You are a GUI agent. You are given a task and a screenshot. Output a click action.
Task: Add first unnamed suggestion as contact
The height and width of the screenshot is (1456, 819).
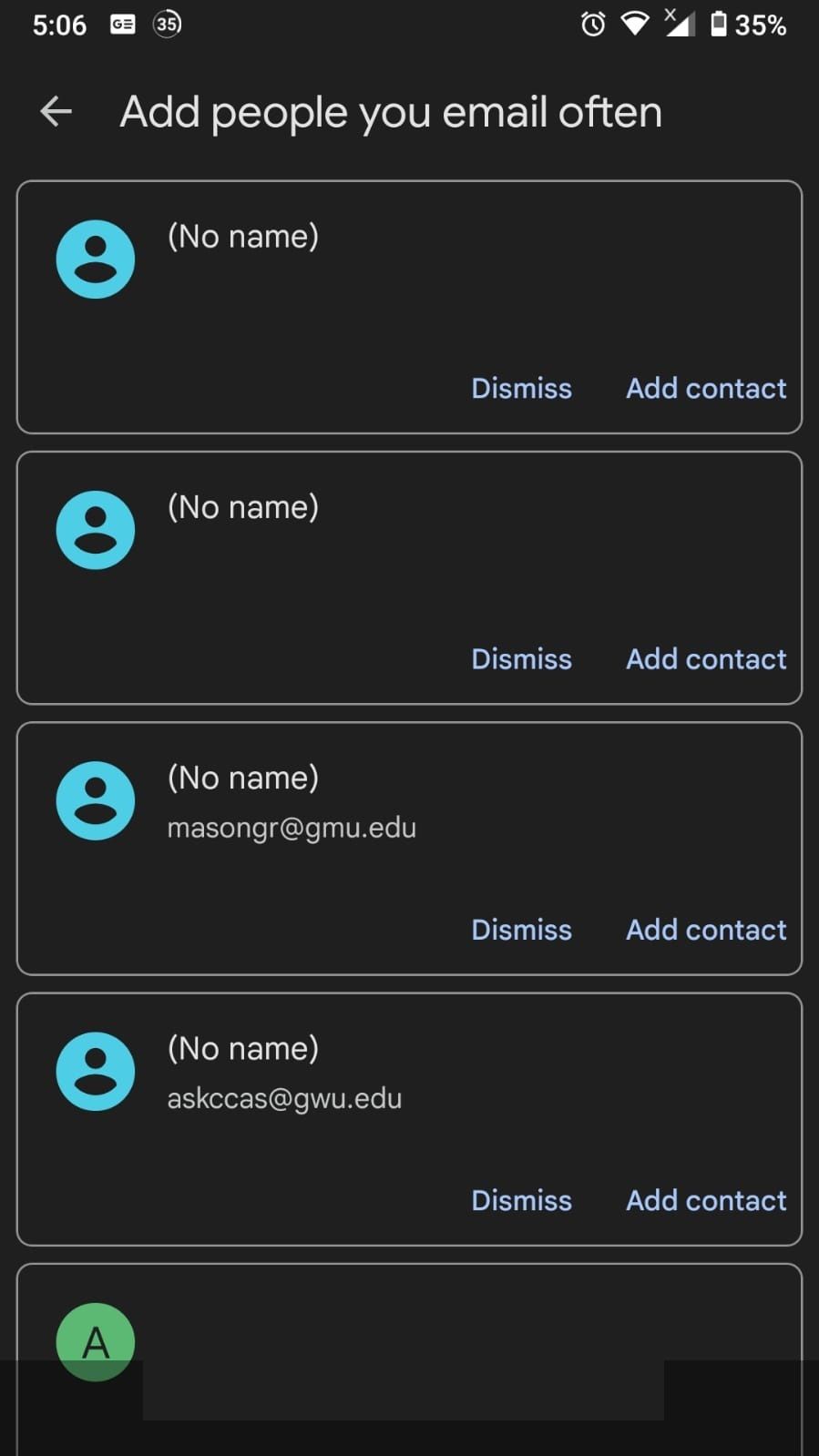click(706, 389)
